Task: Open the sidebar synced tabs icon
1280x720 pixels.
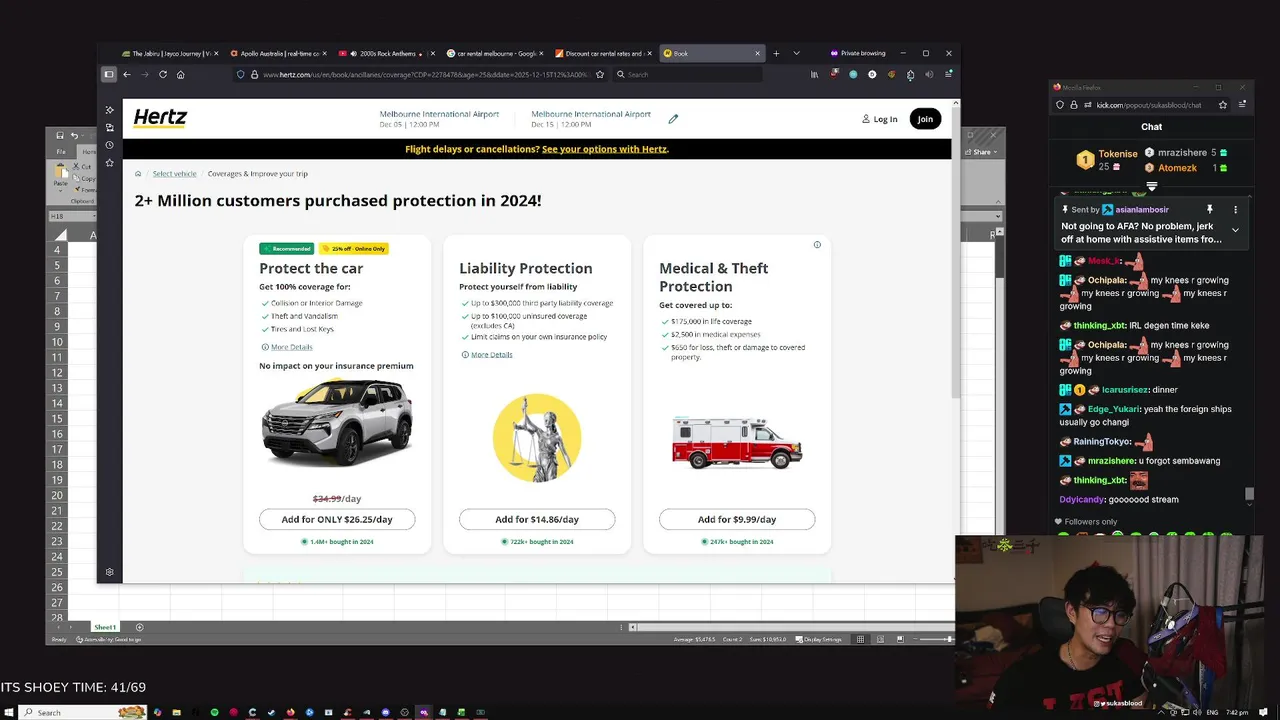Action: [x=109, y=128]
